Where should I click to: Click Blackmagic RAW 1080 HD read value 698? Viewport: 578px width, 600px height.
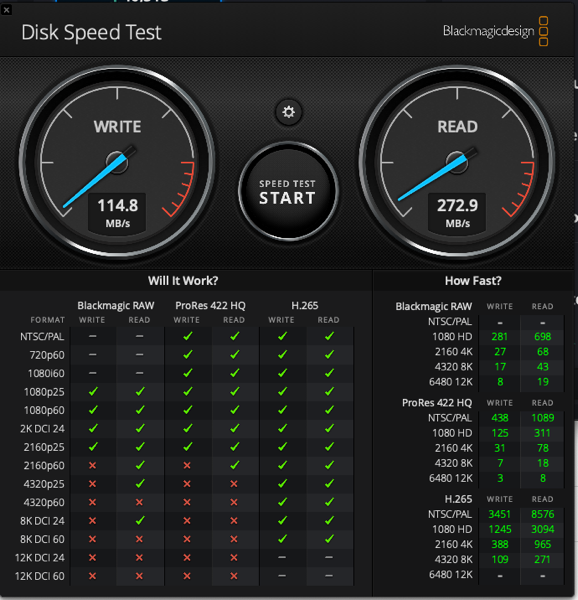point(542,337)
